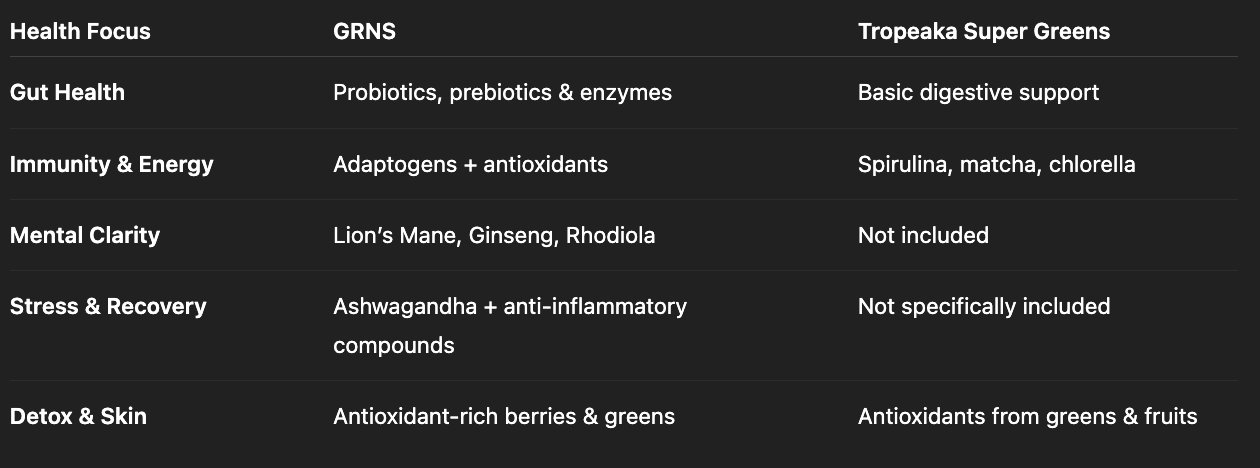This screenshot has width=1260, height=468.
Task: Click the word Rhodiola
Action: click(610, 235)
